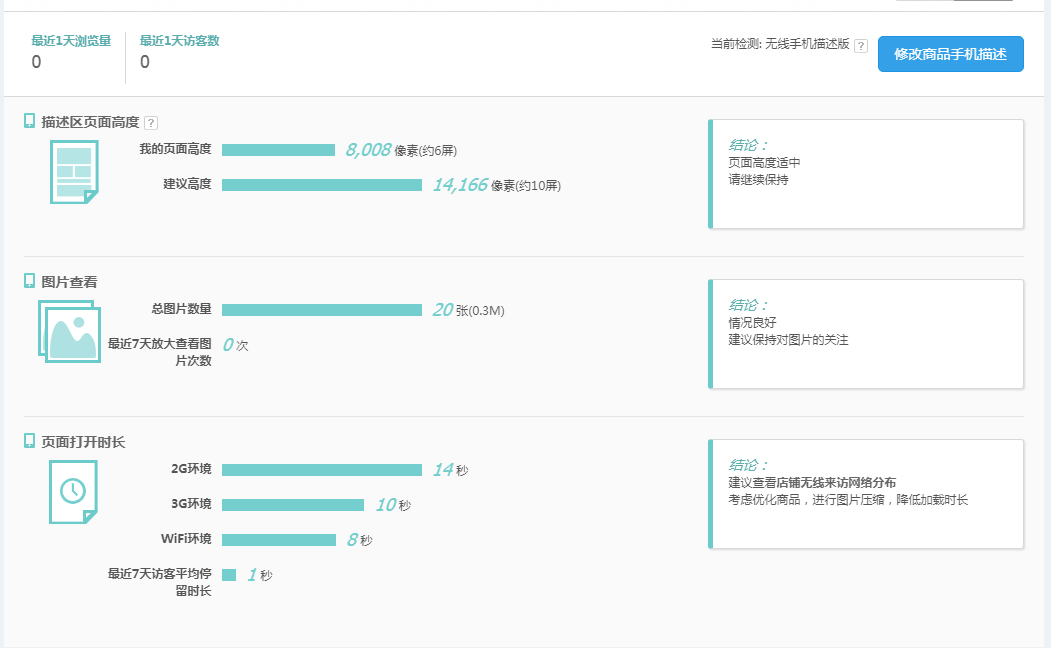This screenshot has width=1051, height=648.
Task: Click the 总图片数量 bar
Action: pyautogui.click(x=321, y=310)
